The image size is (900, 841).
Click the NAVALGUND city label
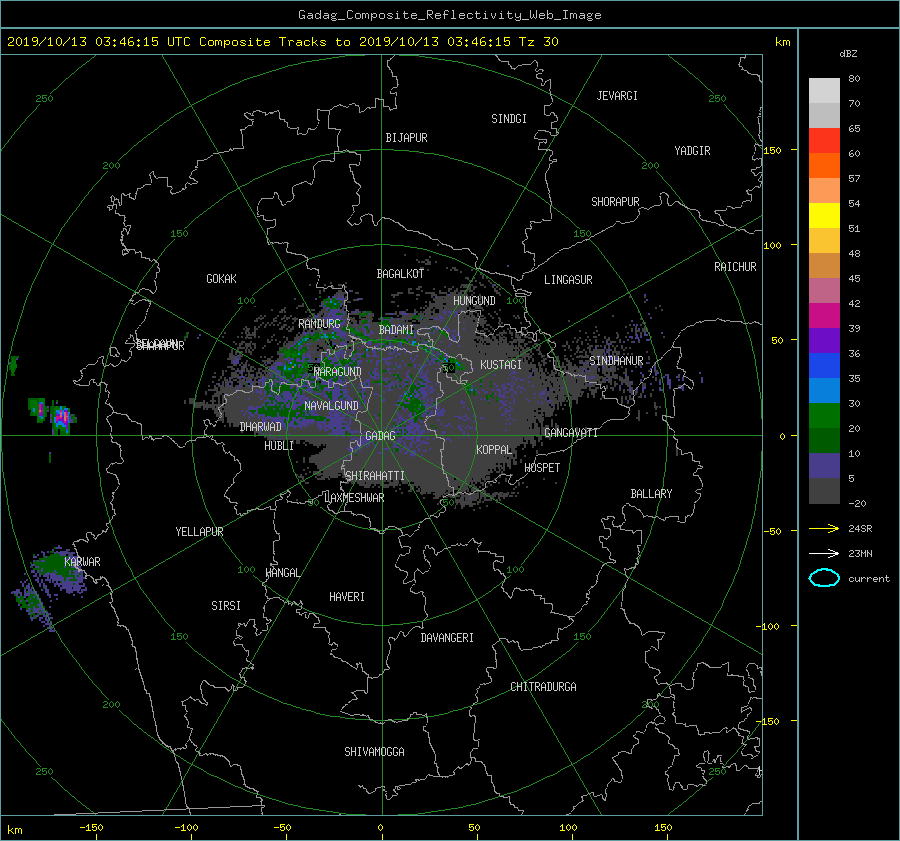coord(331,405)
